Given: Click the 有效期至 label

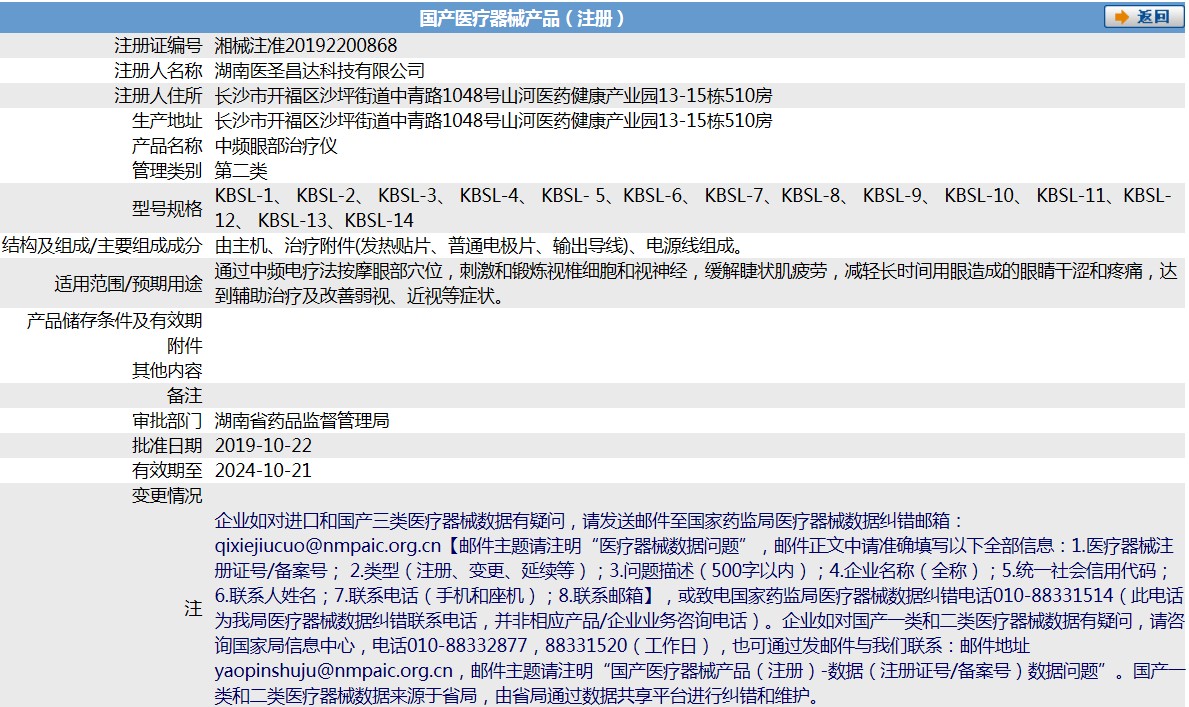Looking at the screenshot, I should click(x=168, y=471).
